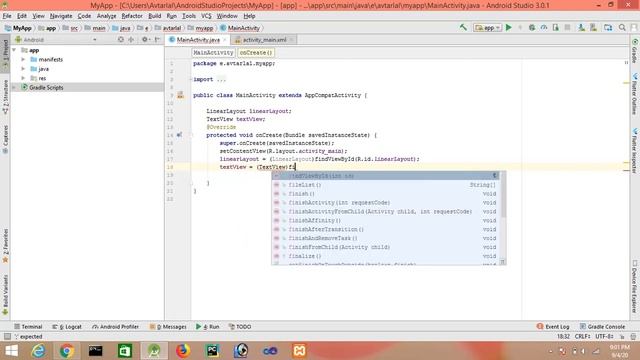This screenshot has height=360, width=640.
Task: Open the Event Log
Action: 553,327
